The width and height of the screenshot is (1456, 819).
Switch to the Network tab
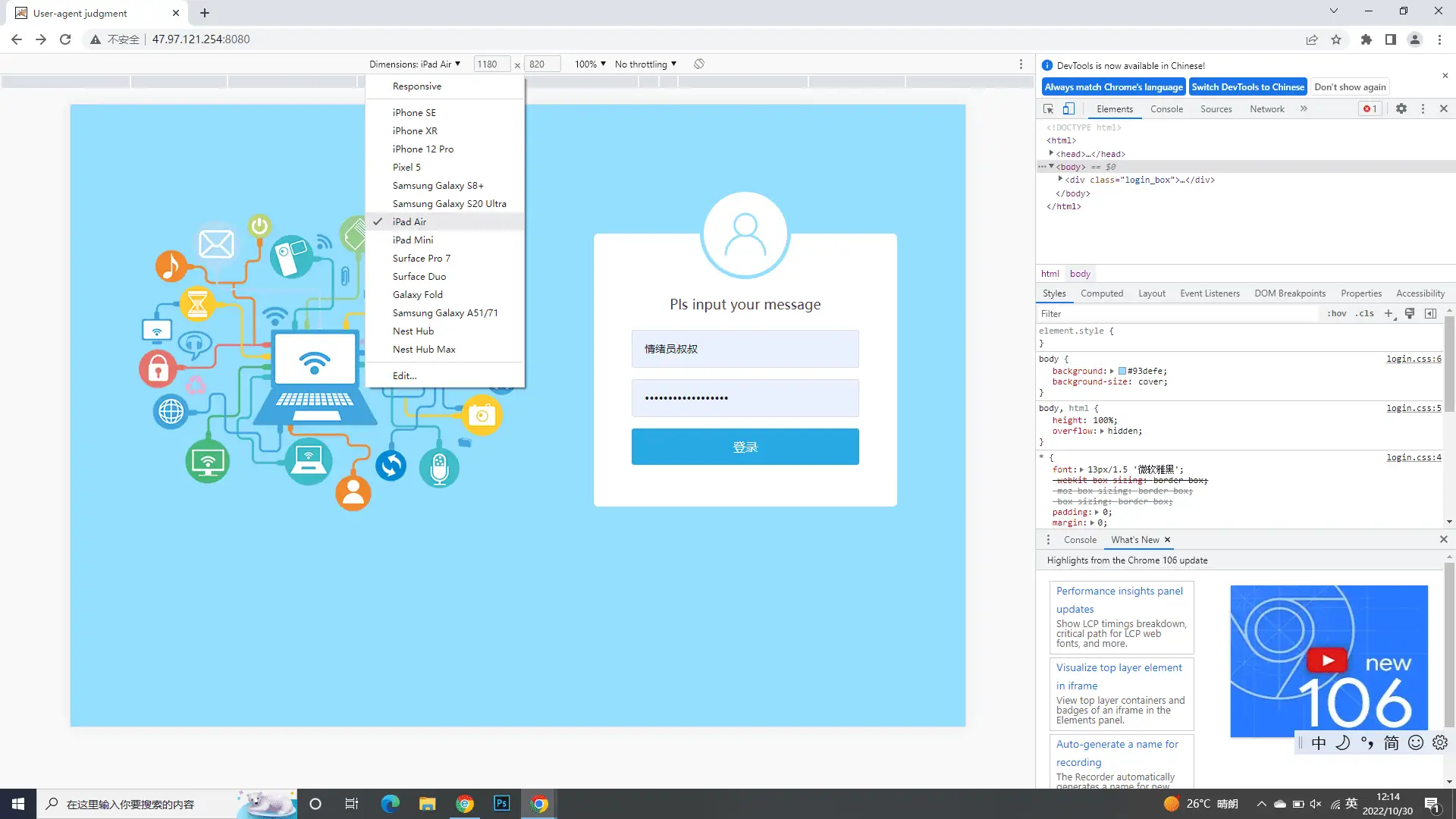point(1266,109)
